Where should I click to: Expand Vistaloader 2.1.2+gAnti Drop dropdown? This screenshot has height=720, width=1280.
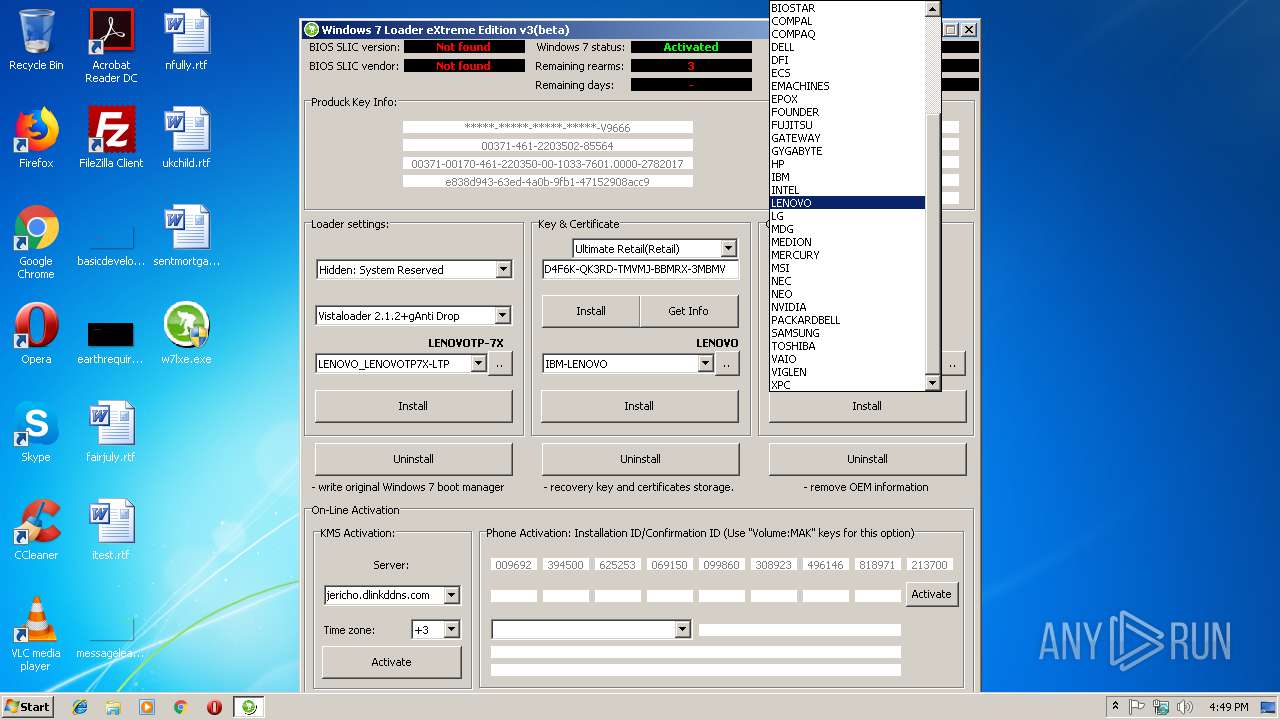click(503, 316)
